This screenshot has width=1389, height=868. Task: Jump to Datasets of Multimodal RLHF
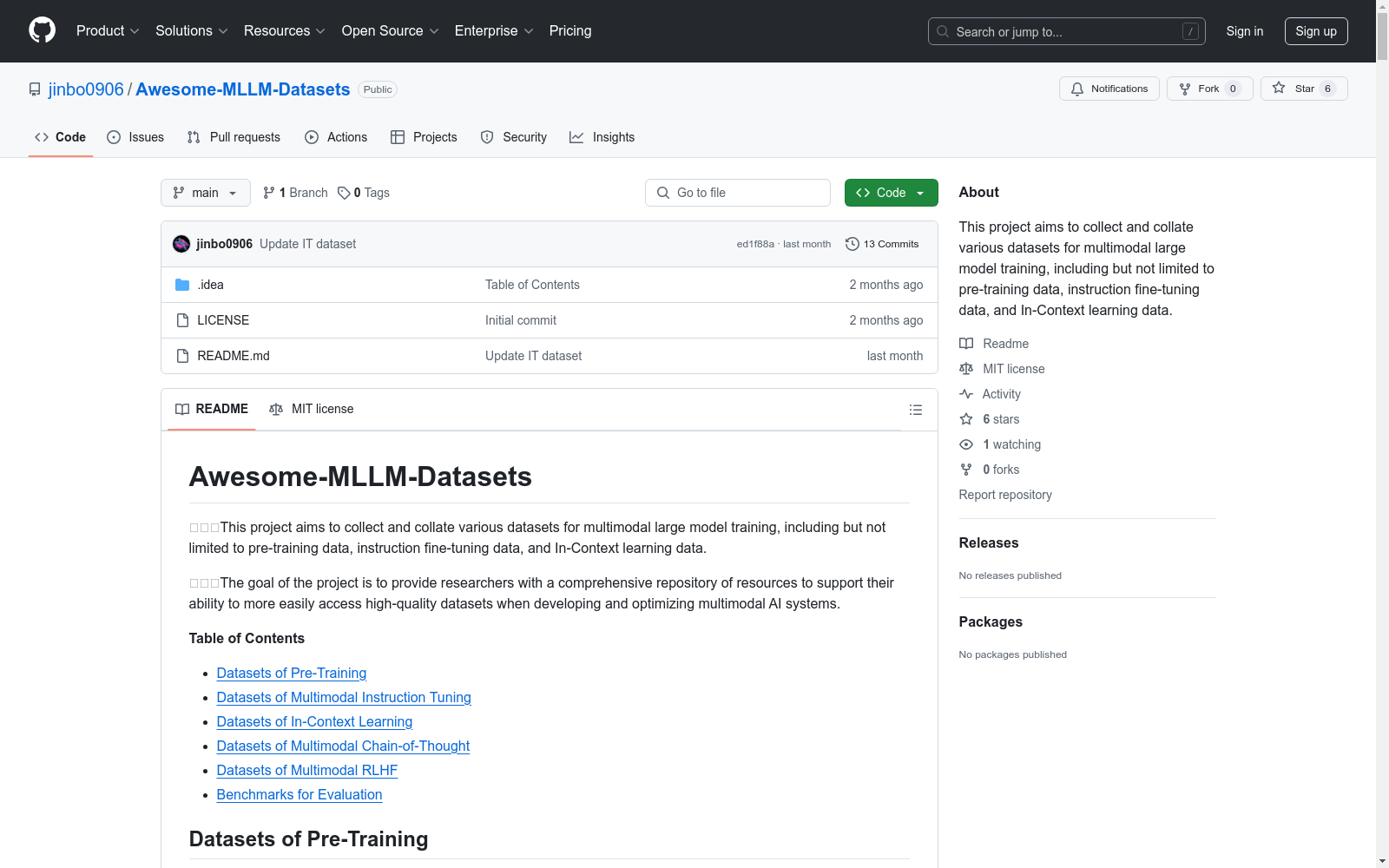pos(307,770)
